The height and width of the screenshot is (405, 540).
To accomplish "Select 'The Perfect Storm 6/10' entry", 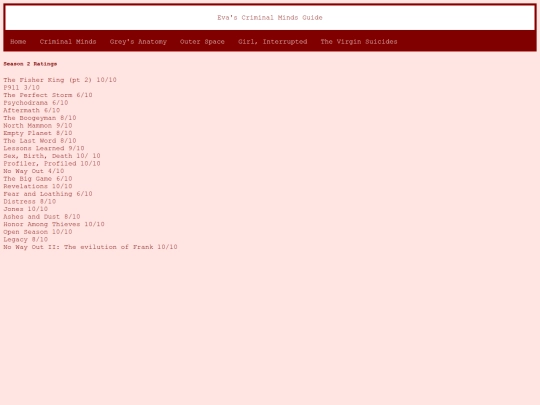I will 48,95.
